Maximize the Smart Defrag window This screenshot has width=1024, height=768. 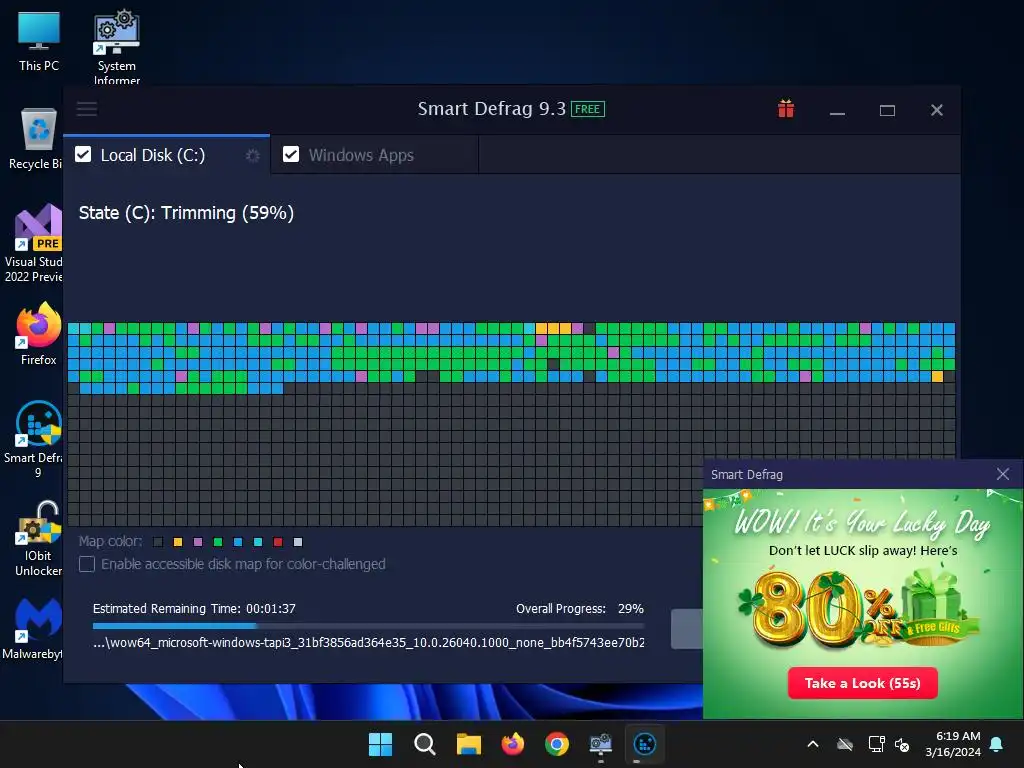tap(887, 110)
